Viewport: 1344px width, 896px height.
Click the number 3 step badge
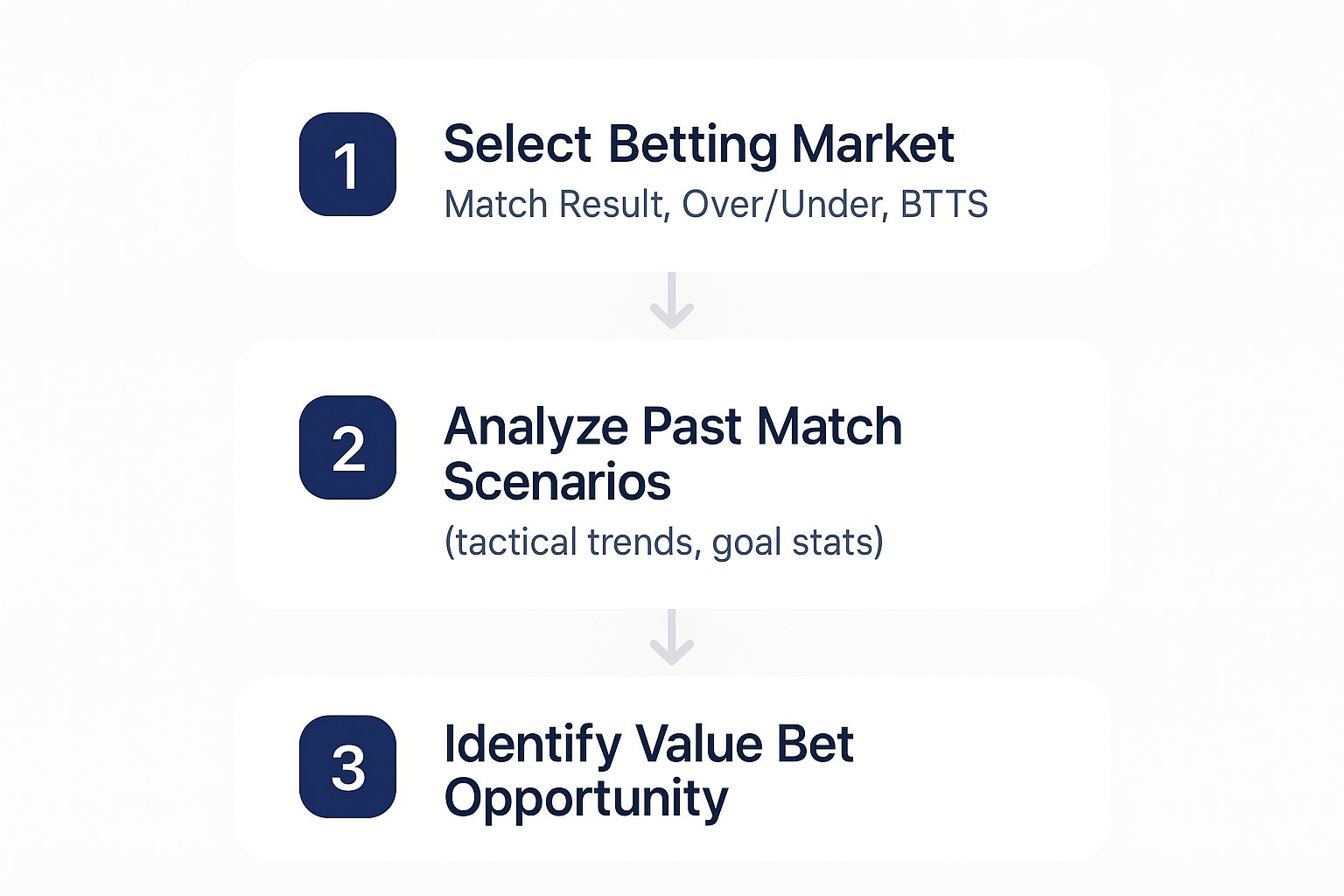point(347,767)
